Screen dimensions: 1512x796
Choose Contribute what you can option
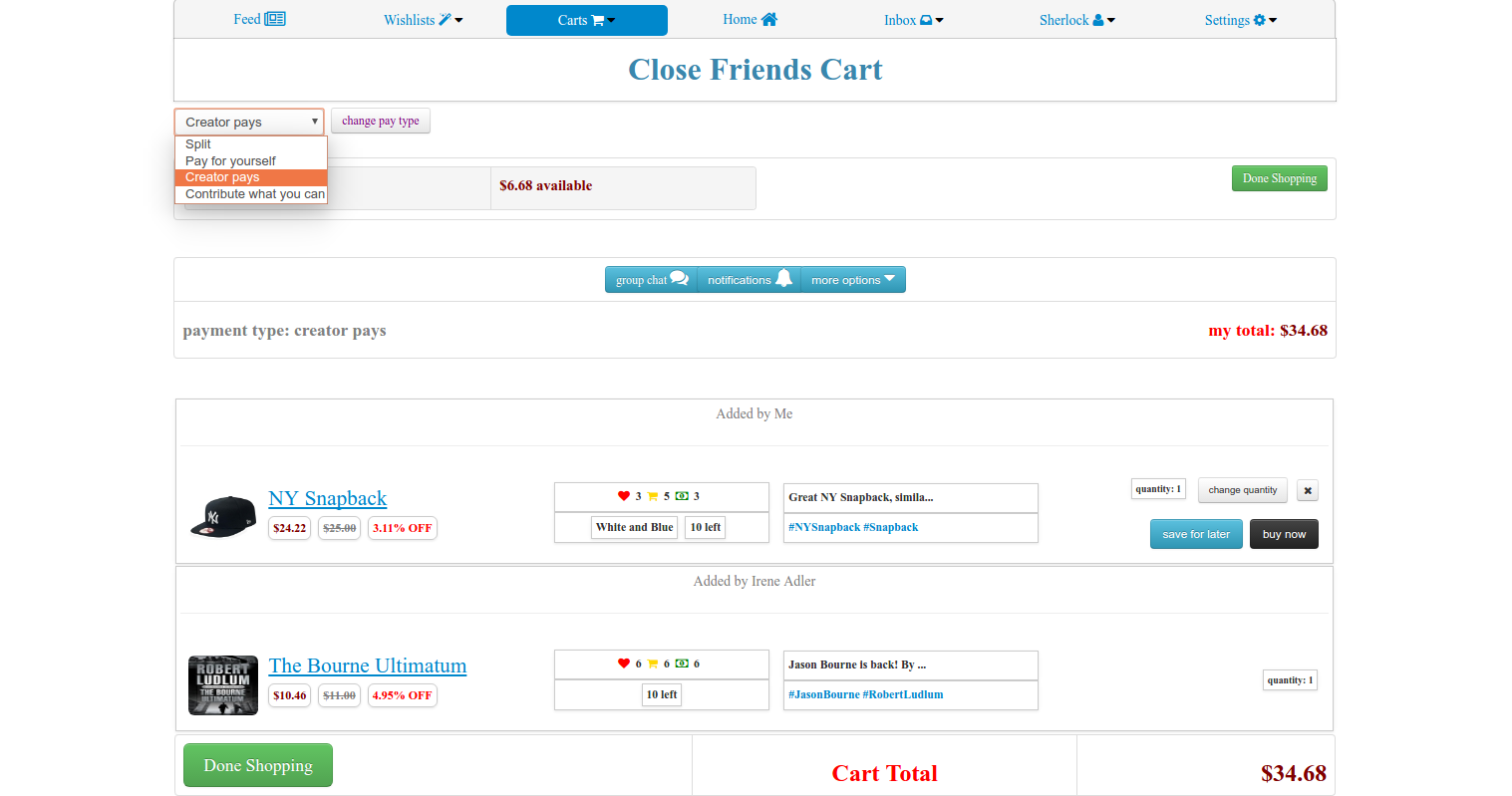(x=254, y=194)
